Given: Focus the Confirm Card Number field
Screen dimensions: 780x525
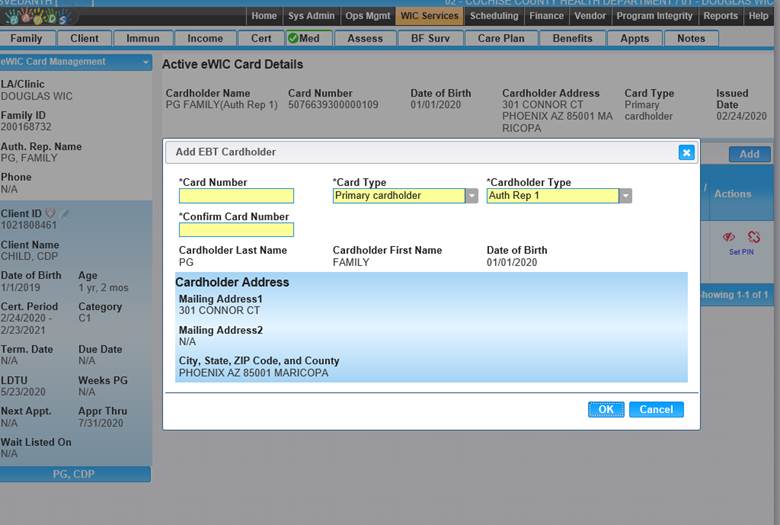Looking at the screenshot, I should (236, 230).
